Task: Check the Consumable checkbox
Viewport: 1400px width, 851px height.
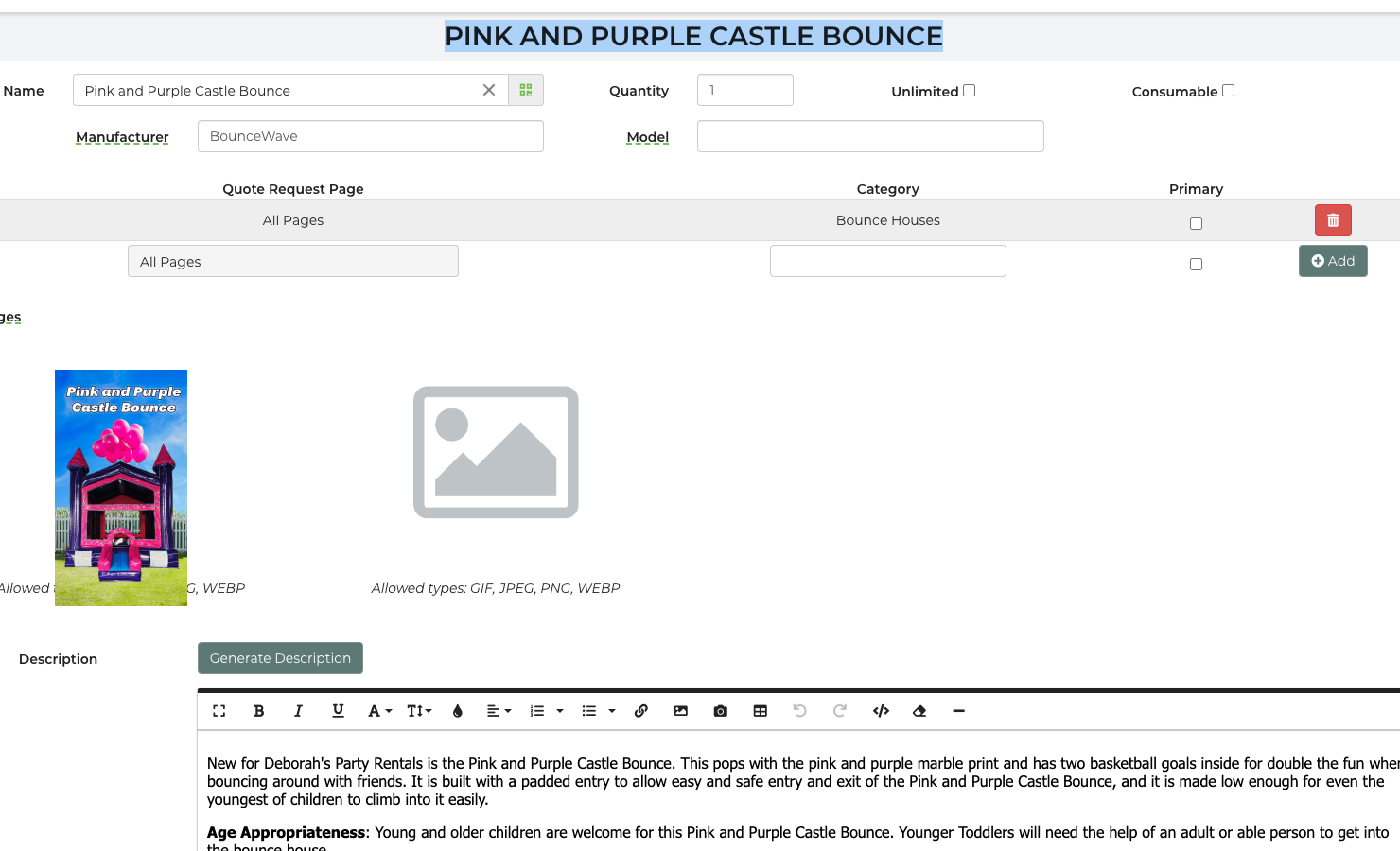Action: (1228, 91)
